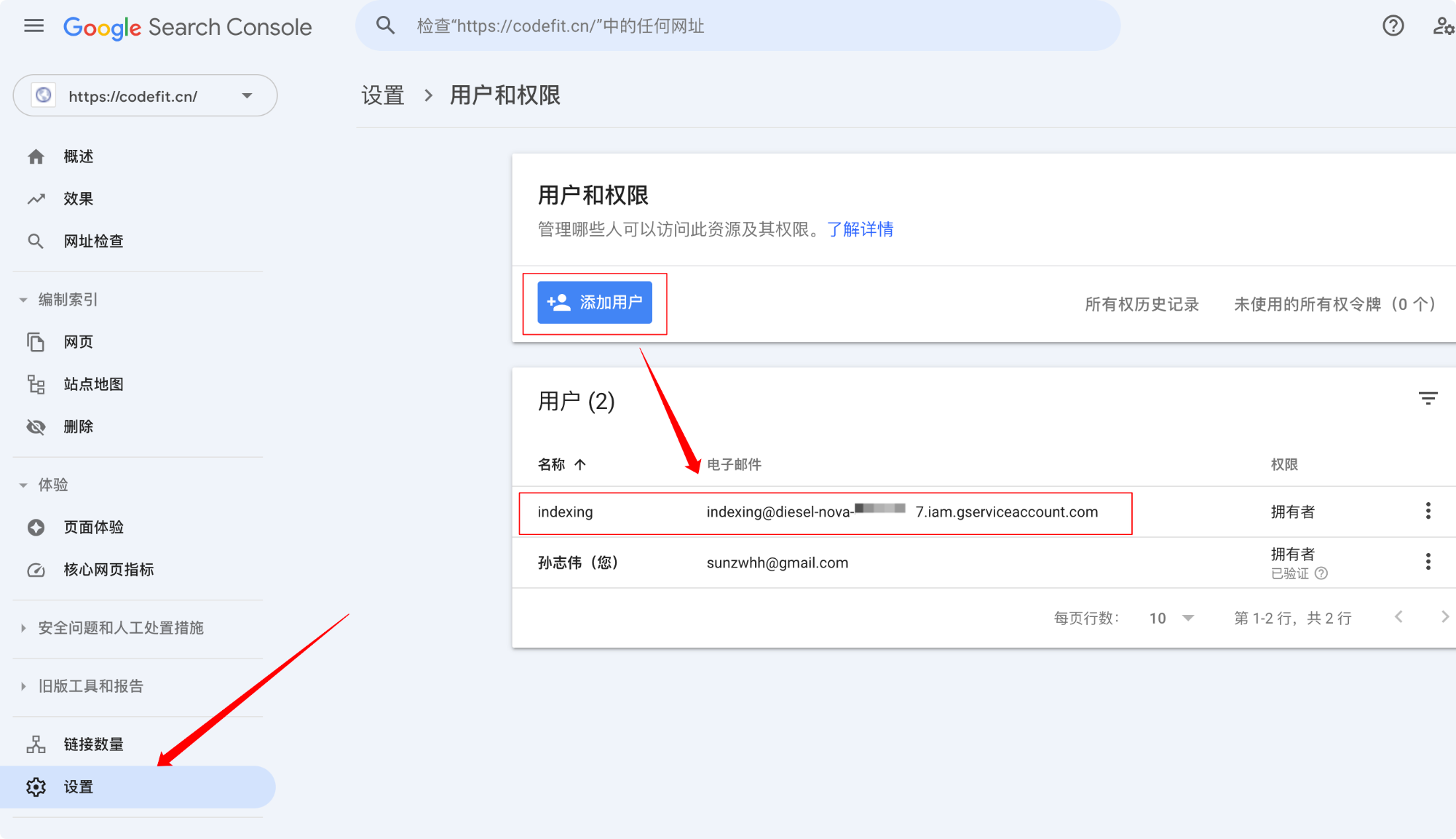Click the 电子邮件 column header

(734, 464)
